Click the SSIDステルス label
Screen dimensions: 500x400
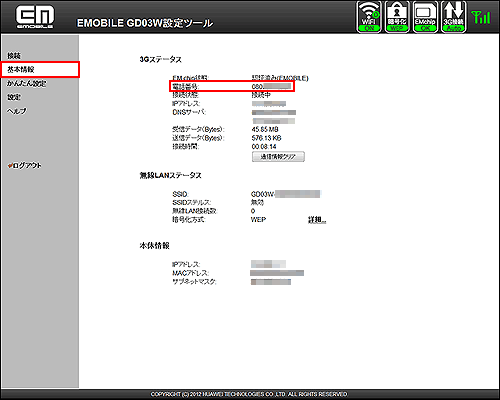[192, 202]
